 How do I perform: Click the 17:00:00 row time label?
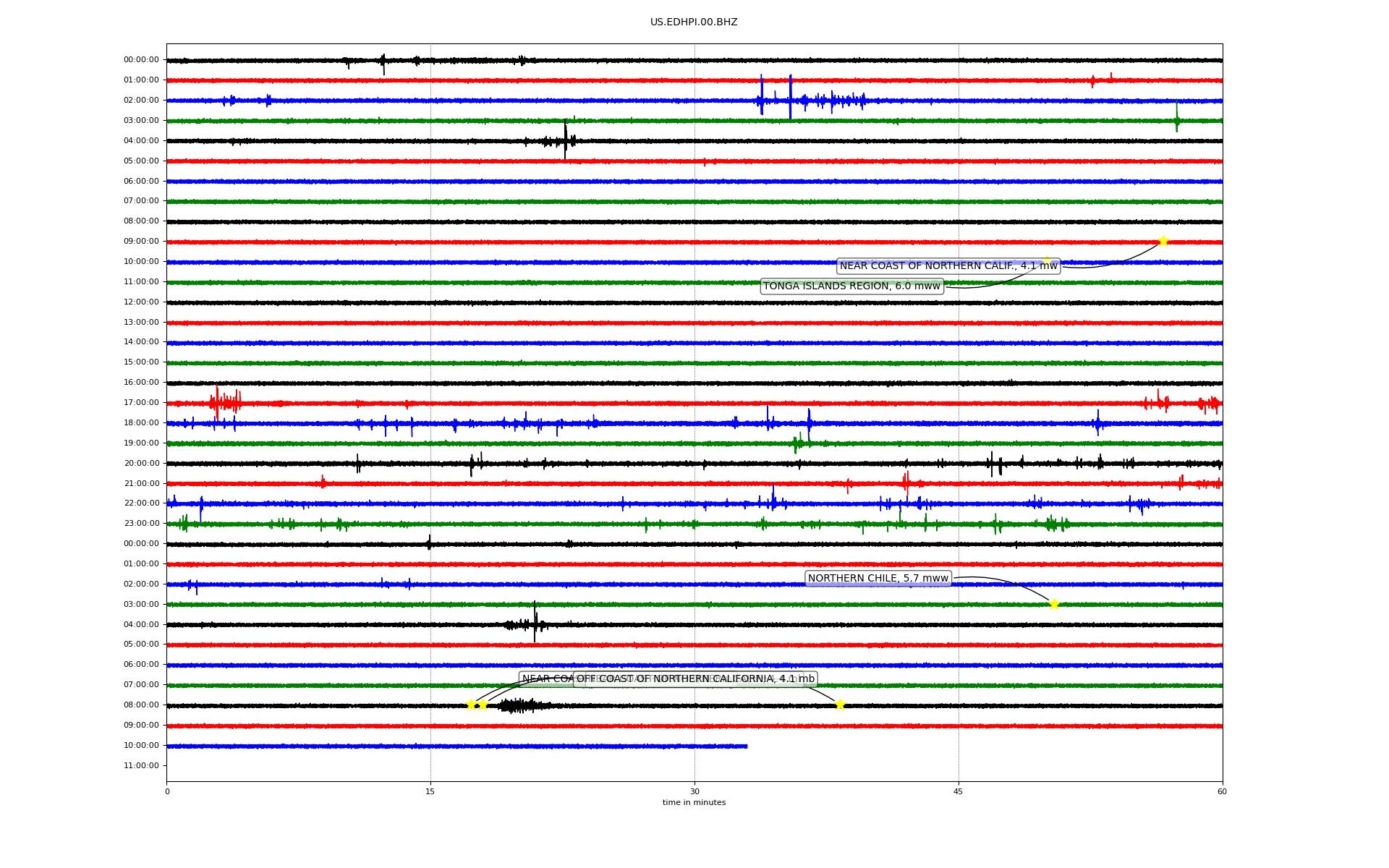[x=141, y=403]
